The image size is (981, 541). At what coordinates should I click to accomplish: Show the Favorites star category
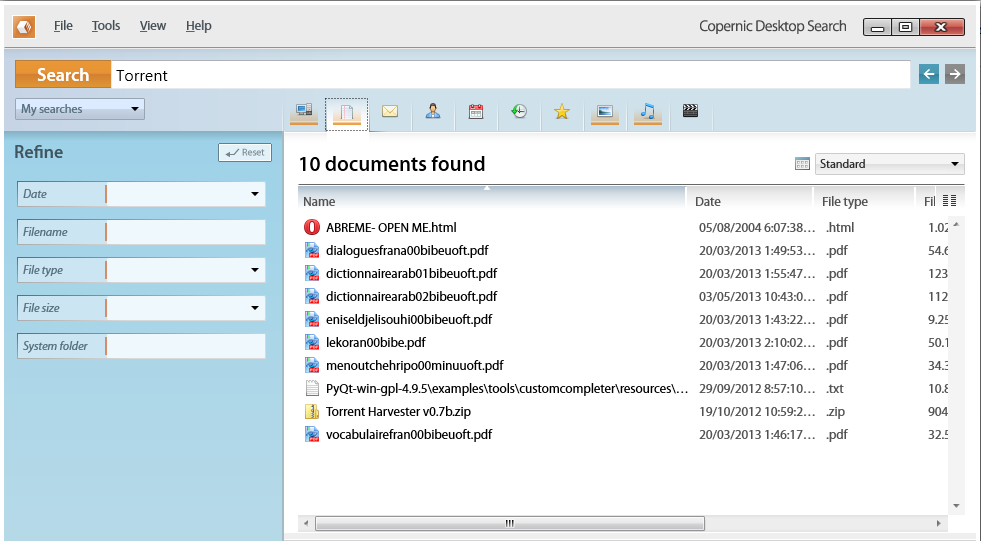562,112
